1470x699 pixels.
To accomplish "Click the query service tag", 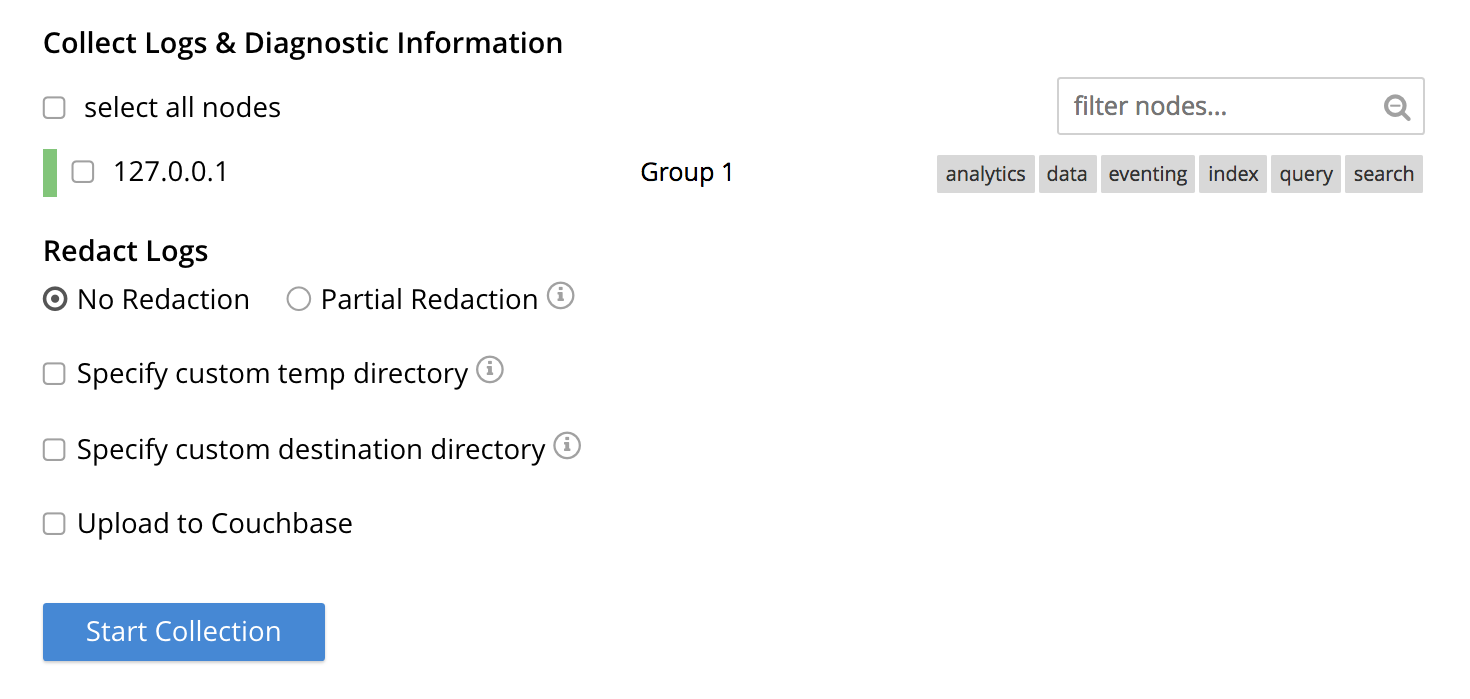I will click(x=1305, y=174).
